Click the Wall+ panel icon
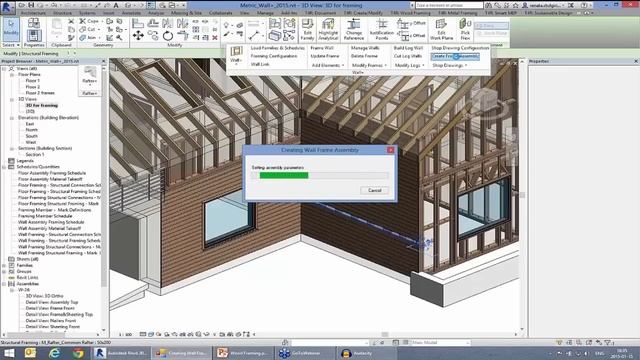 point(236,55)
